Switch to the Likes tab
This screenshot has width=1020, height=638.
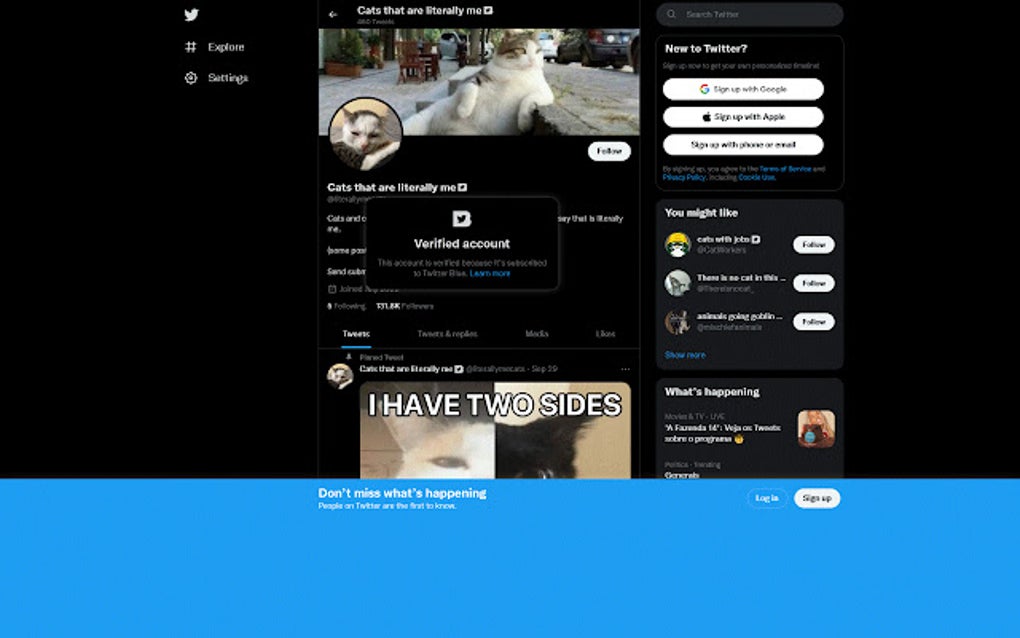tap(605, 334)
